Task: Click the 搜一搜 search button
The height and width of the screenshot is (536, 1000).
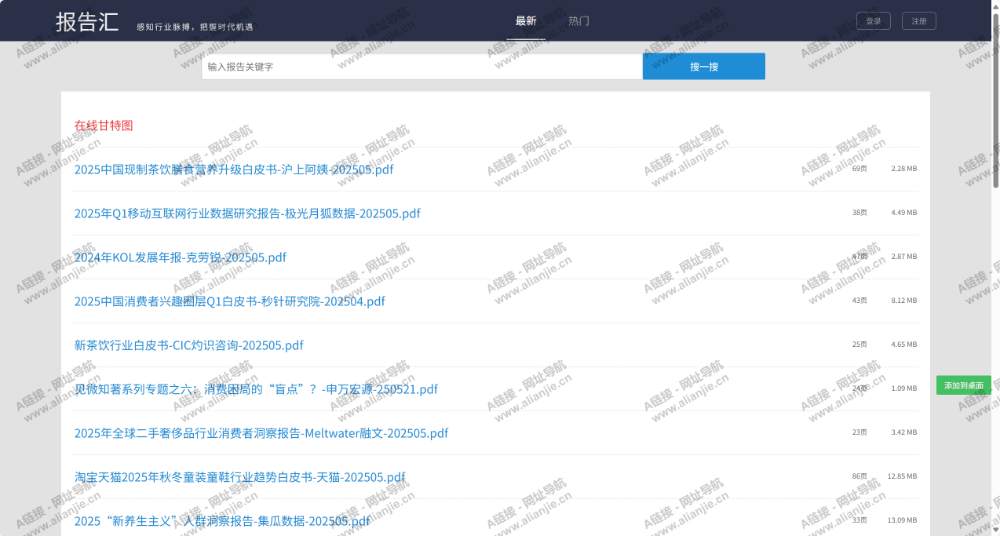Action: click(704, 66)
